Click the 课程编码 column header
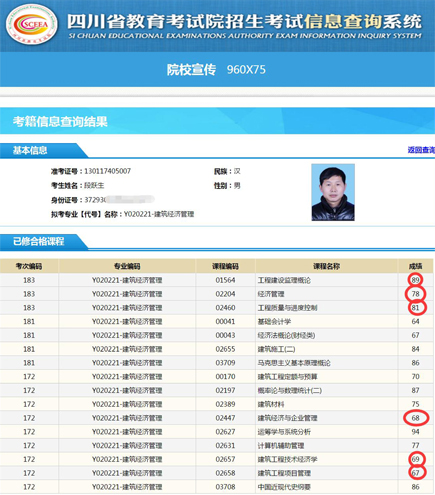This screenshot has width=435, height=495. click(225, 266)
